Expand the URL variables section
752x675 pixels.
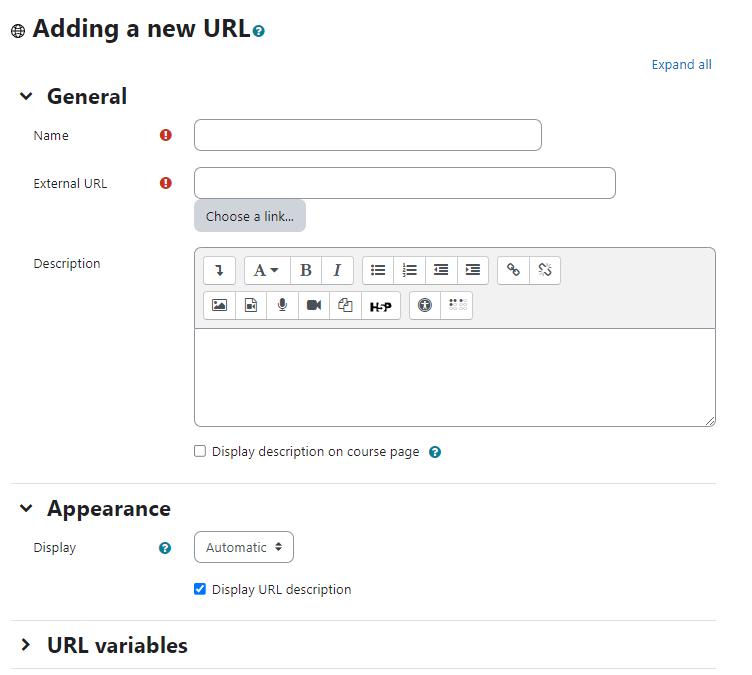(26, 645)
